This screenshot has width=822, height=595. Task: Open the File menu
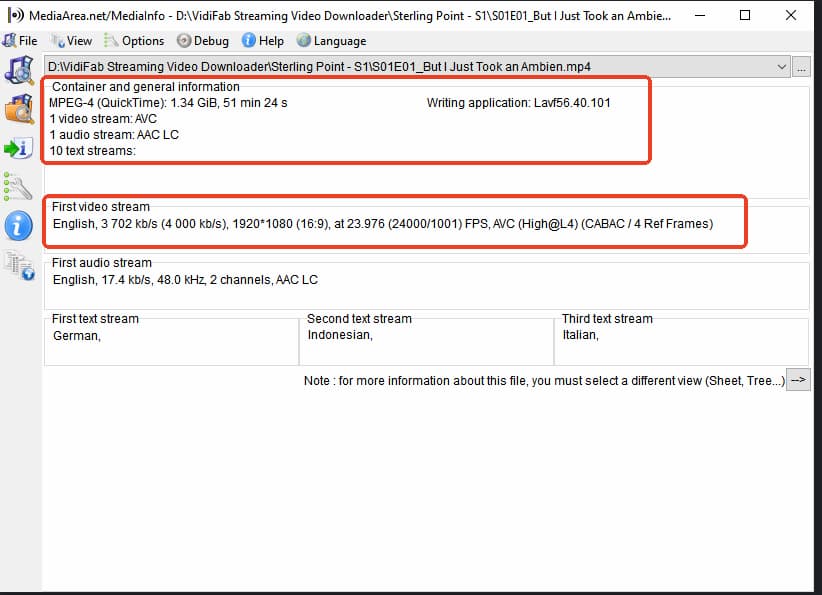pos(20,41)
